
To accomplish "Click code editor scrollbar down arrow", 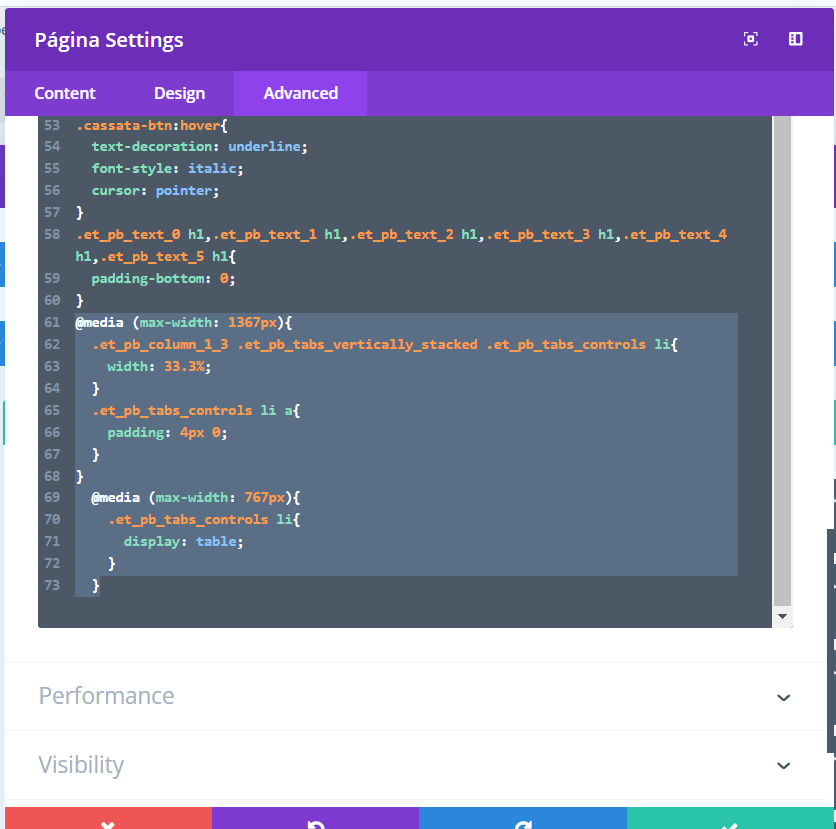I will (x=782, y=616).
